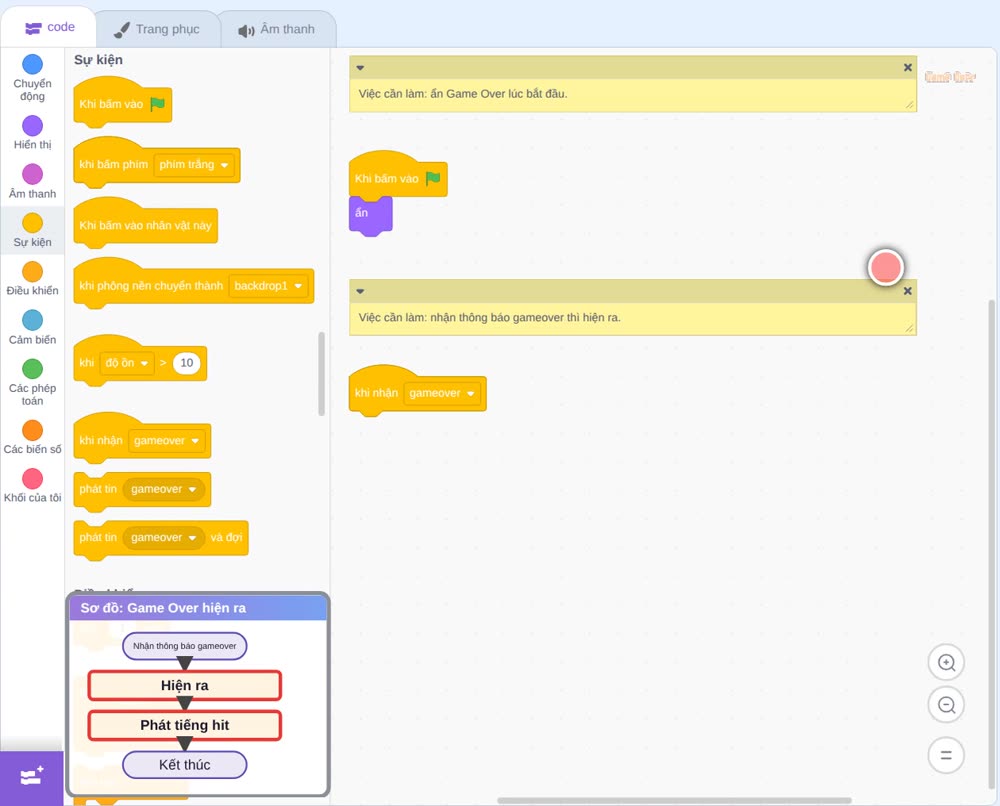
Task: Zoom in on the workspace
Action: click(x=946, y=663)
